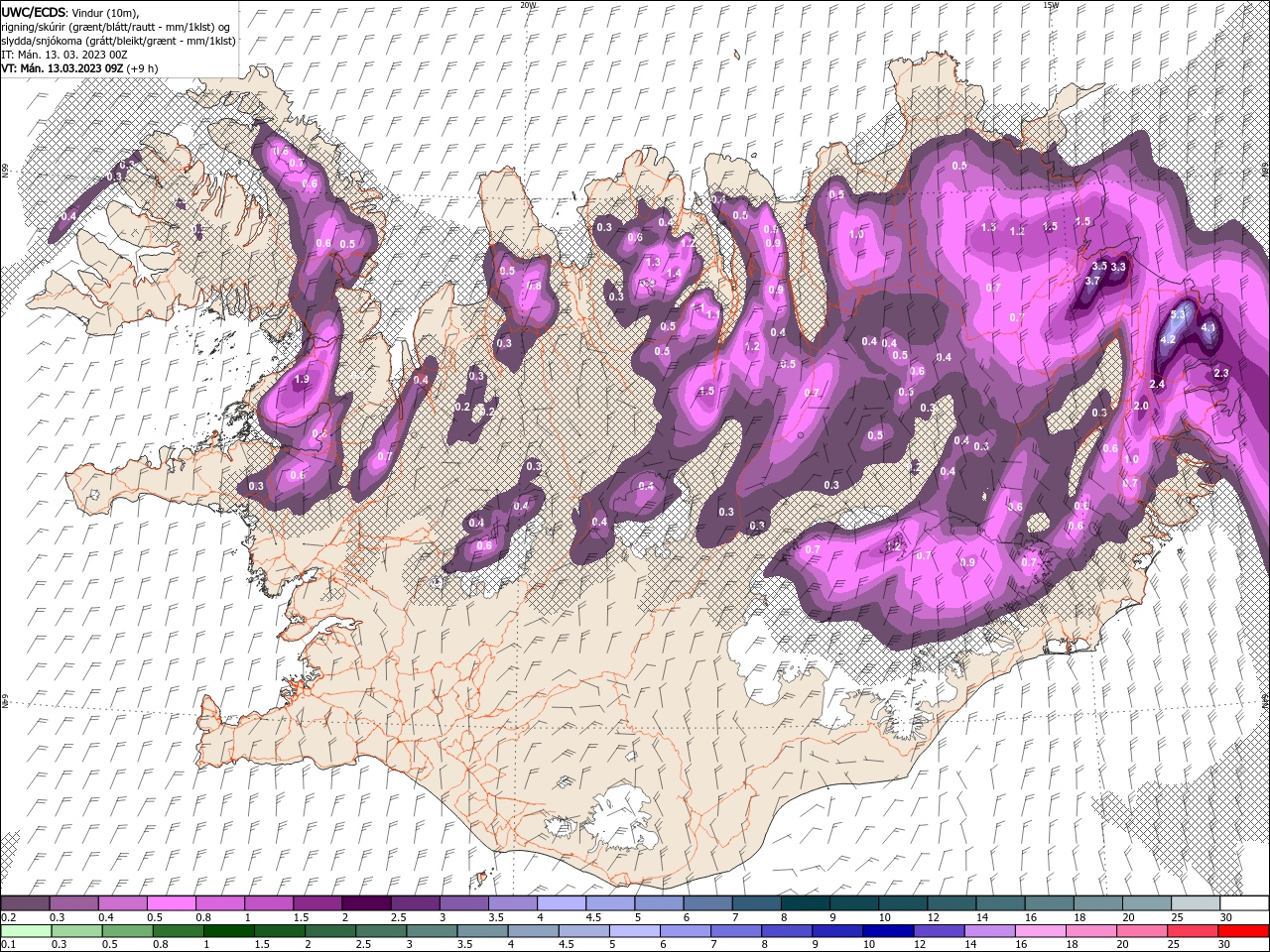Screen dimensions: 1270x952
Task: Select the 1.9 value label in the west
Action: click(303, 379)
